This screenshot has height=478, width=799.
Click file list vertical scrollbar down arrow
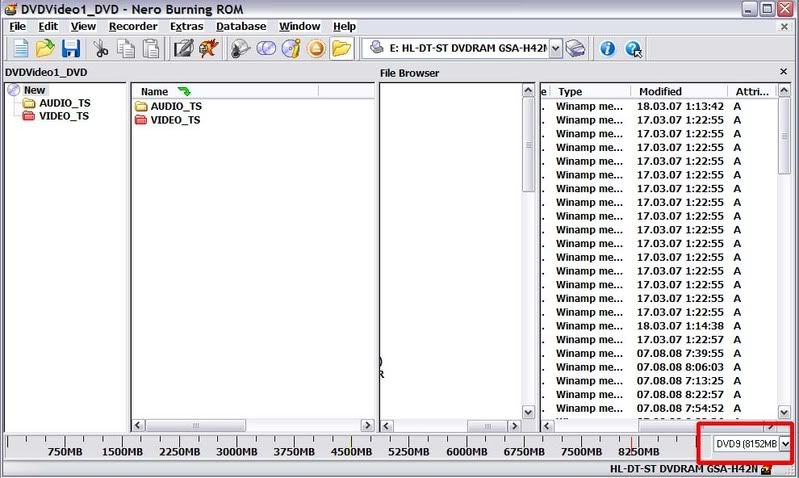tap(784, 412)
